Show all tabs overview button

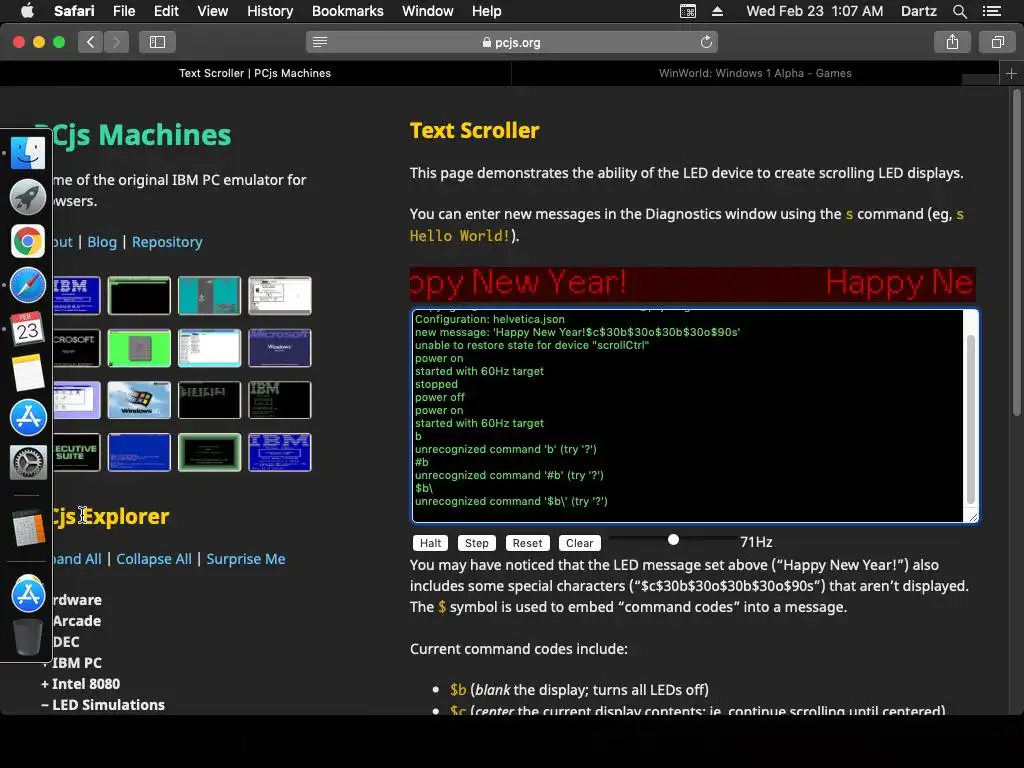tap(997, 42)
